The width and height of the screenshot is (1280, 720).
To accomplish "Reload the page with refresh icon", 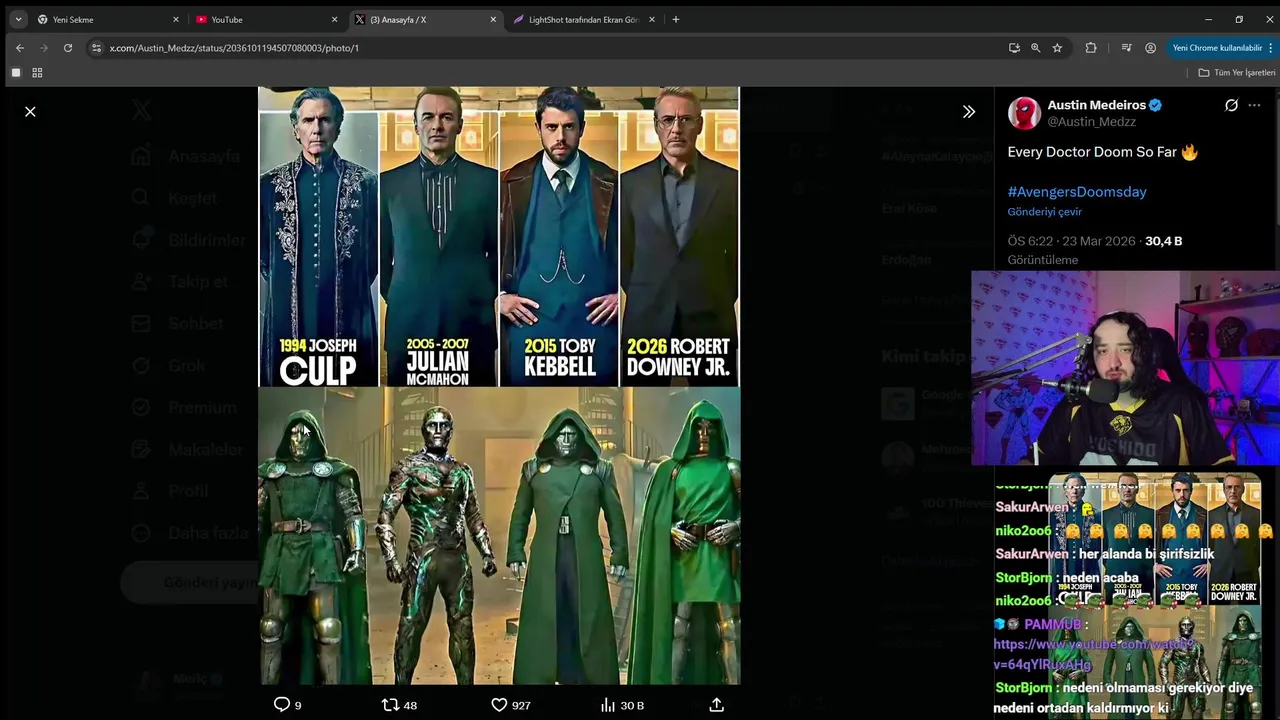I will coord(68,47).
